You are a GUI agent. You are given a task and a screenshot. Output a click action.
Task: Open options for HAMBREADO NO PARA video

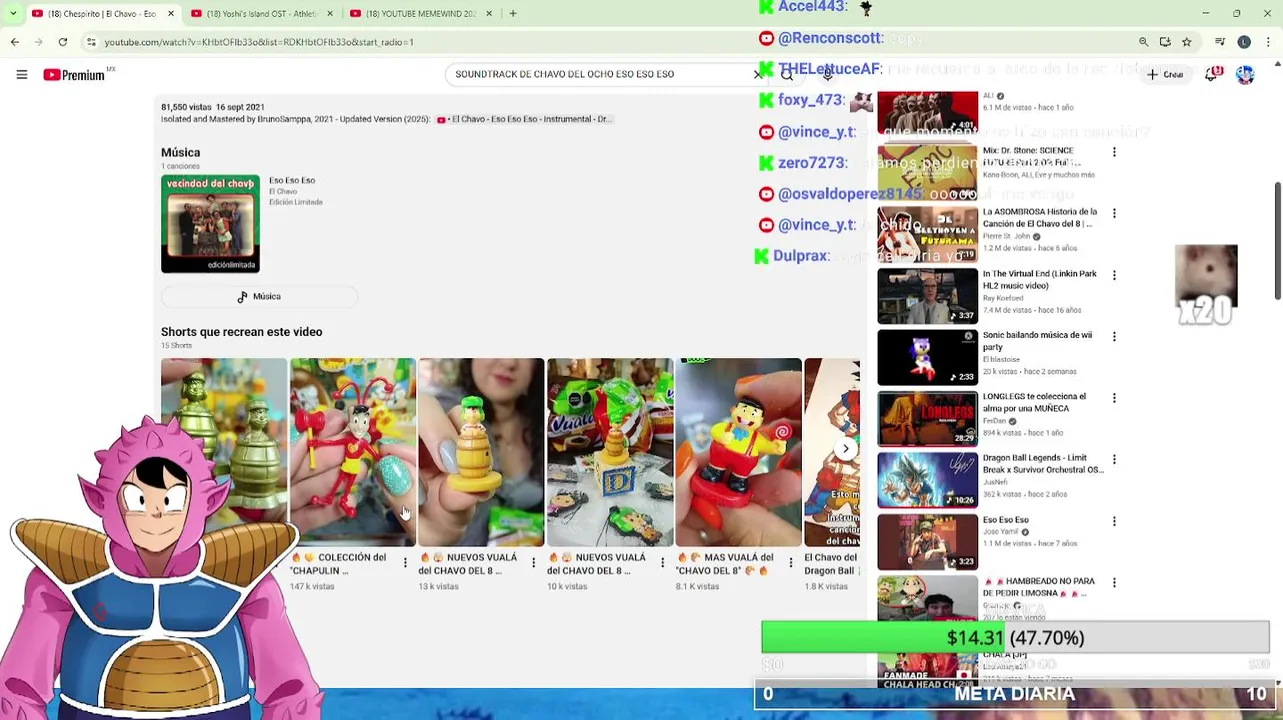tap(1114, 583)
